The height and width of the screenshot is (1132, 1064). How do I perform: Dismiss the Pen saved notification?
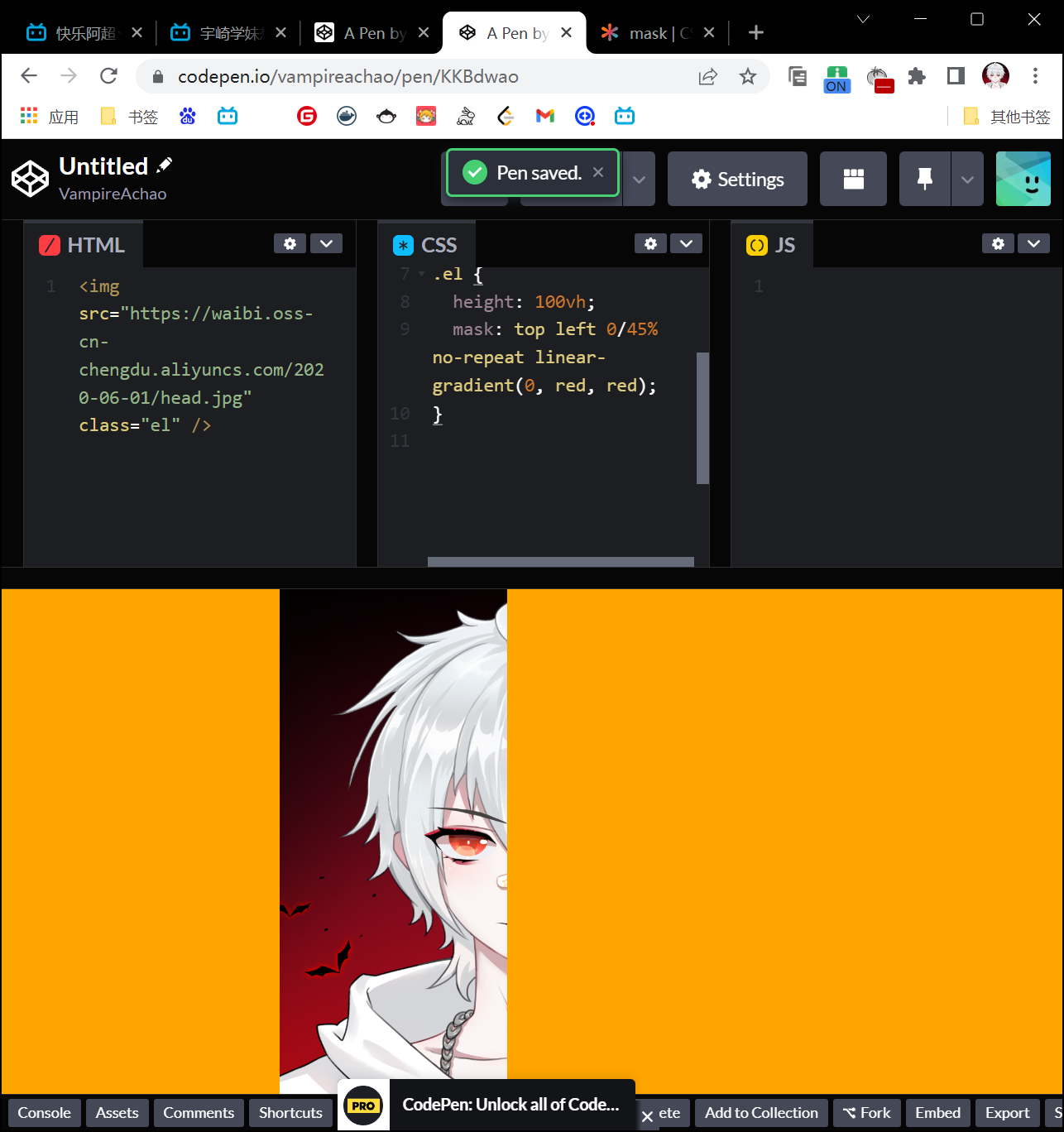tap(598, 172)
